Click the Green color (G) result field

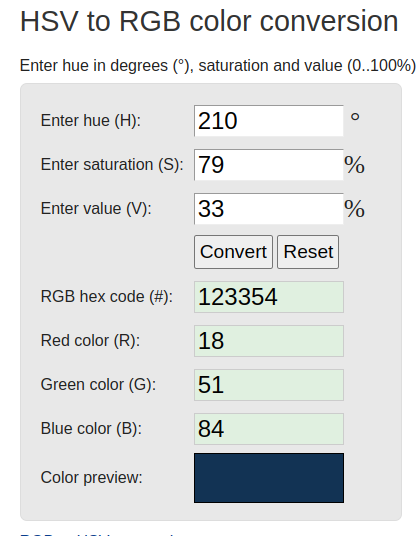(269, 385)
